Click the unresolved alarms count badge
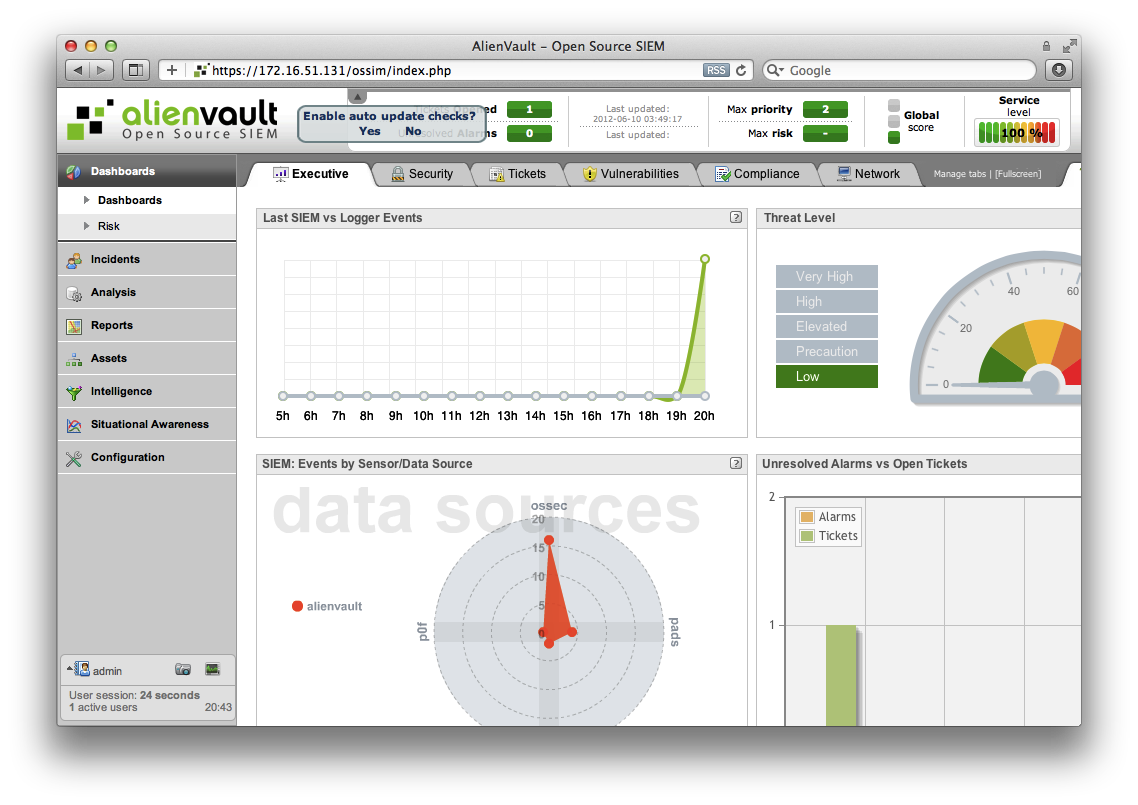The image size is (1138, 805). pos(529,134)
